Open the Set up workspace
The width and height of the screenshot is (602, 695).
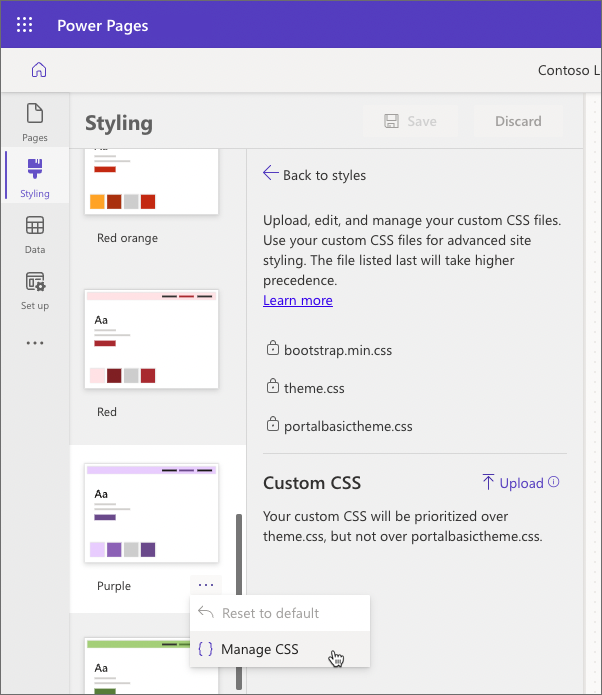point(35,290)
